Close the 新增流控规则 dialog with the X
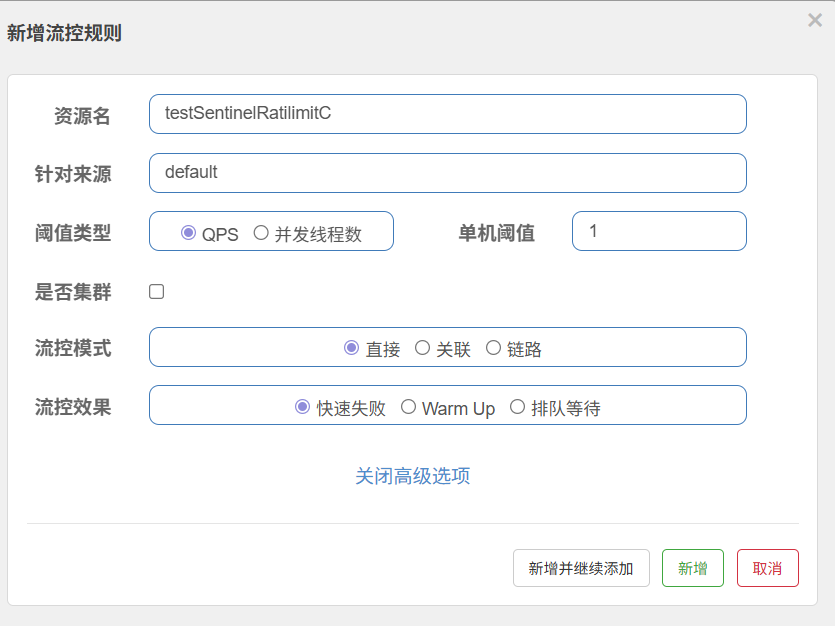 point(815,20)
